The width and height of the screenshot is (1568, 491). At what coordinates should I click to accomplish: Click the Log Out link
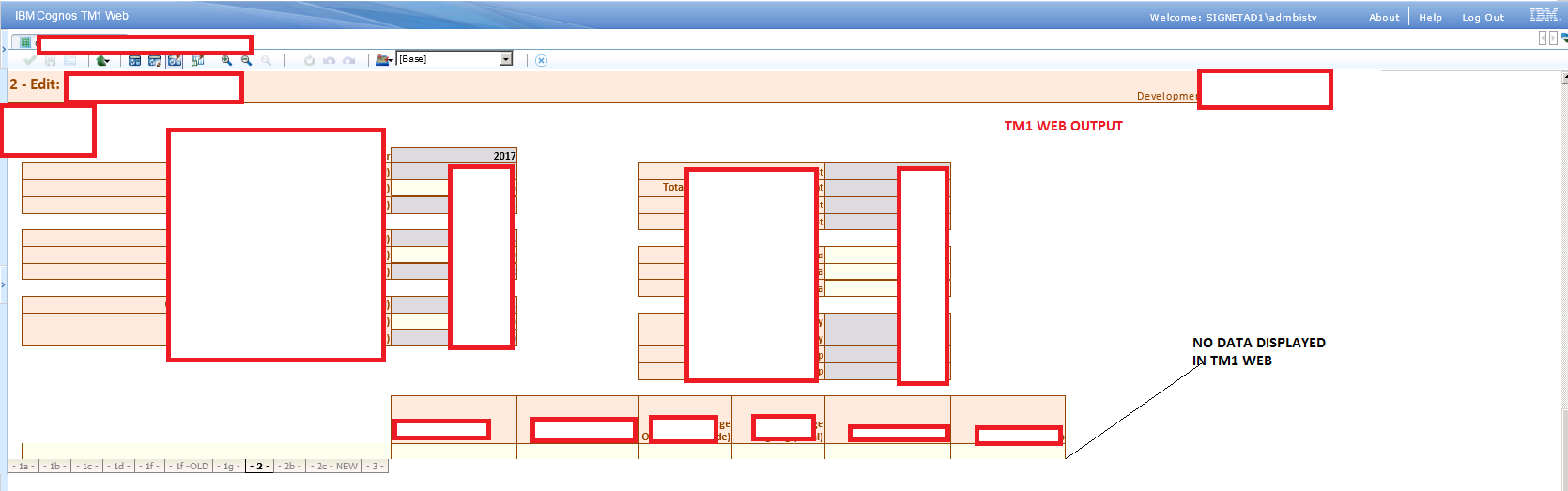tap(1483, 17)
